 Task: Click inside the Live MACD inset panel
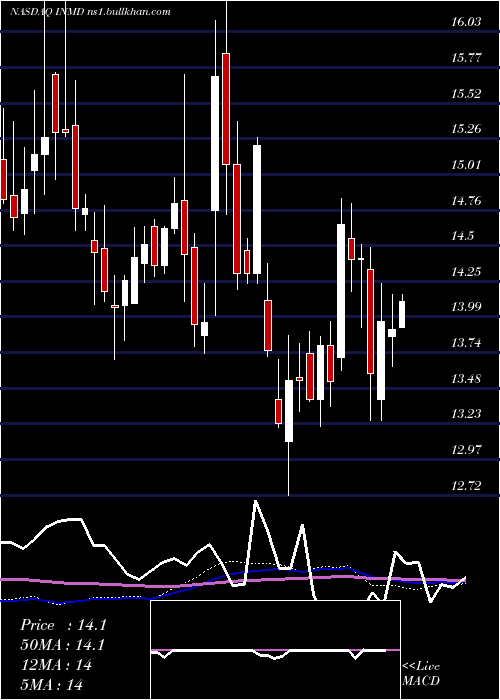(x=275, y=650)
